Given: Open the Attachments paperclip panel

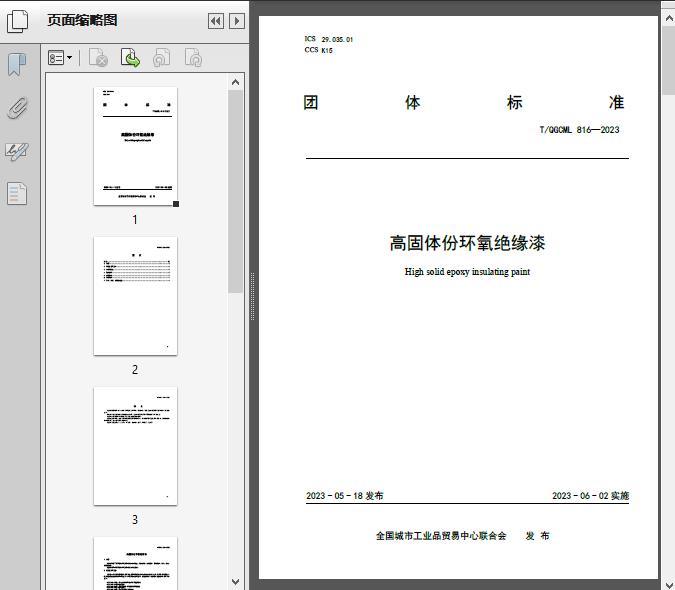Looking at the screenshot, I should [x=17, y=108].
